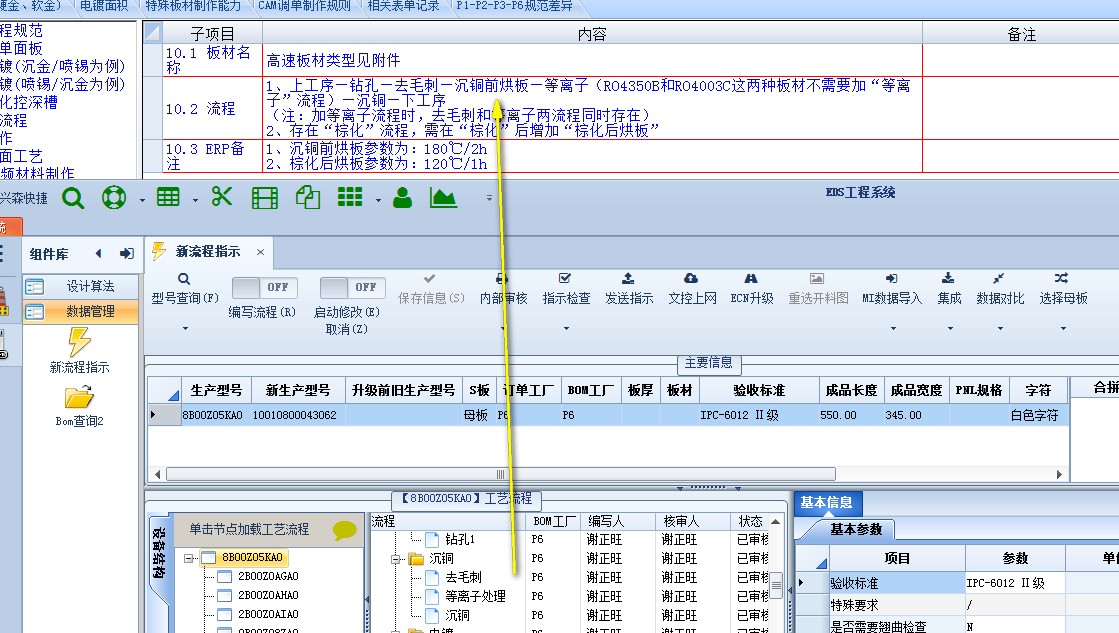Image resolution: width=1119 pixels, height=633 pixels.
Task: Open the 新流程指示 lightning icon in sidebar
Action: pyautogui.click(x=79, y=342)
